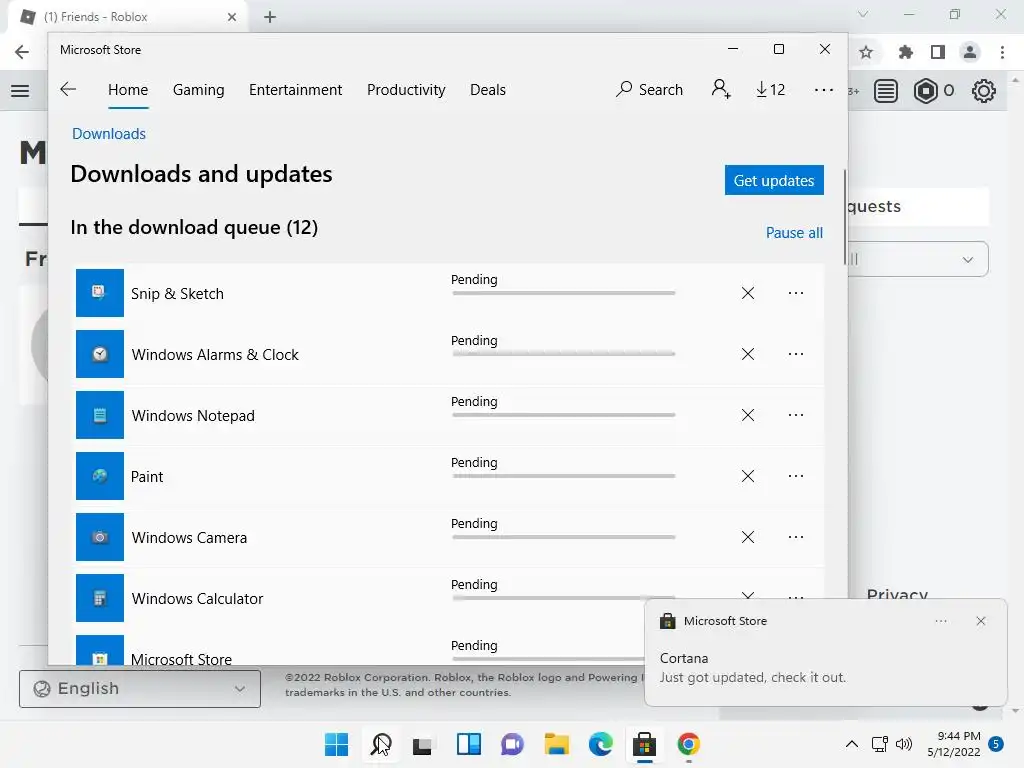Open the Store account sign-in icon
The image size is (1024, 768).
(721, 89)
